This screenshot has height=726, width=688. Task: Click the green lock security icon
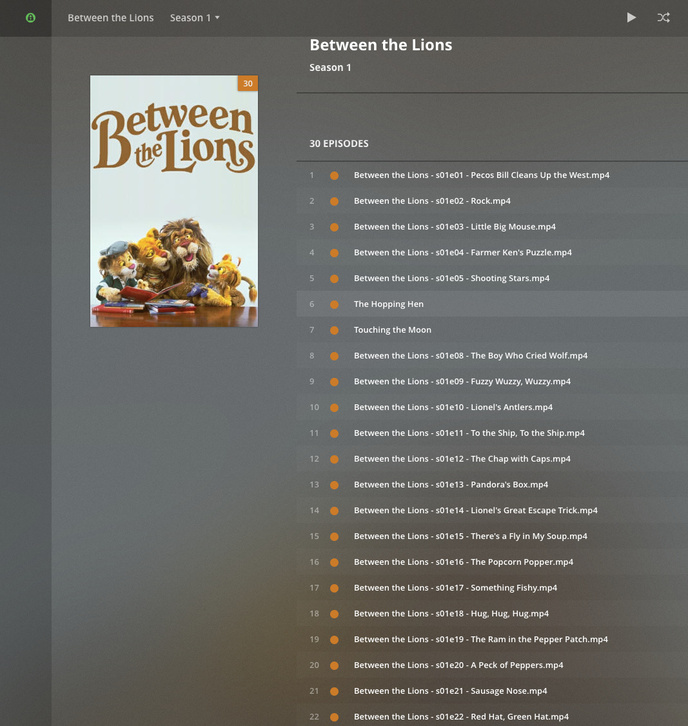tap(31, 18)
